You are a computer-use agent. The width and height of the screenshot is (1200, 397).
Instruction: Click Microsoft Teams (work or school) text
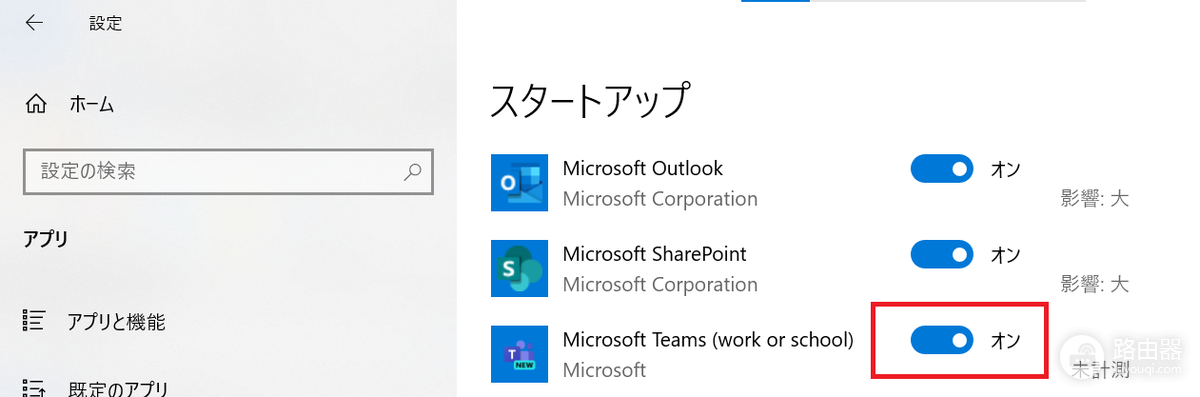(x=708, y=340)
